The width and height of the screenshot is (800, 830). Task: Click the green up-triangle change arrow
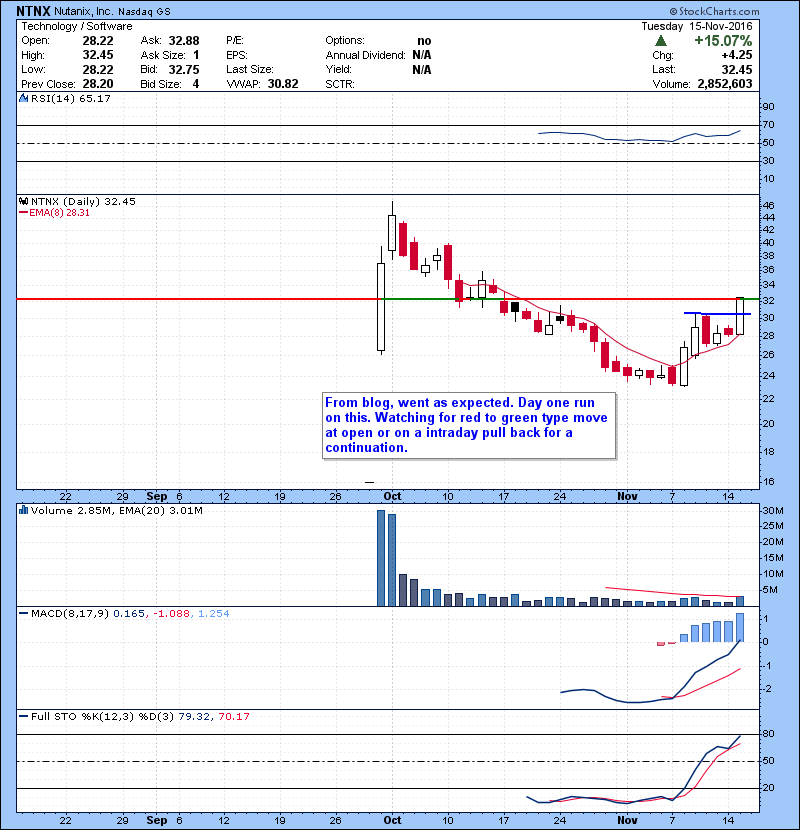pyautogui.click(x=660, y=41)
